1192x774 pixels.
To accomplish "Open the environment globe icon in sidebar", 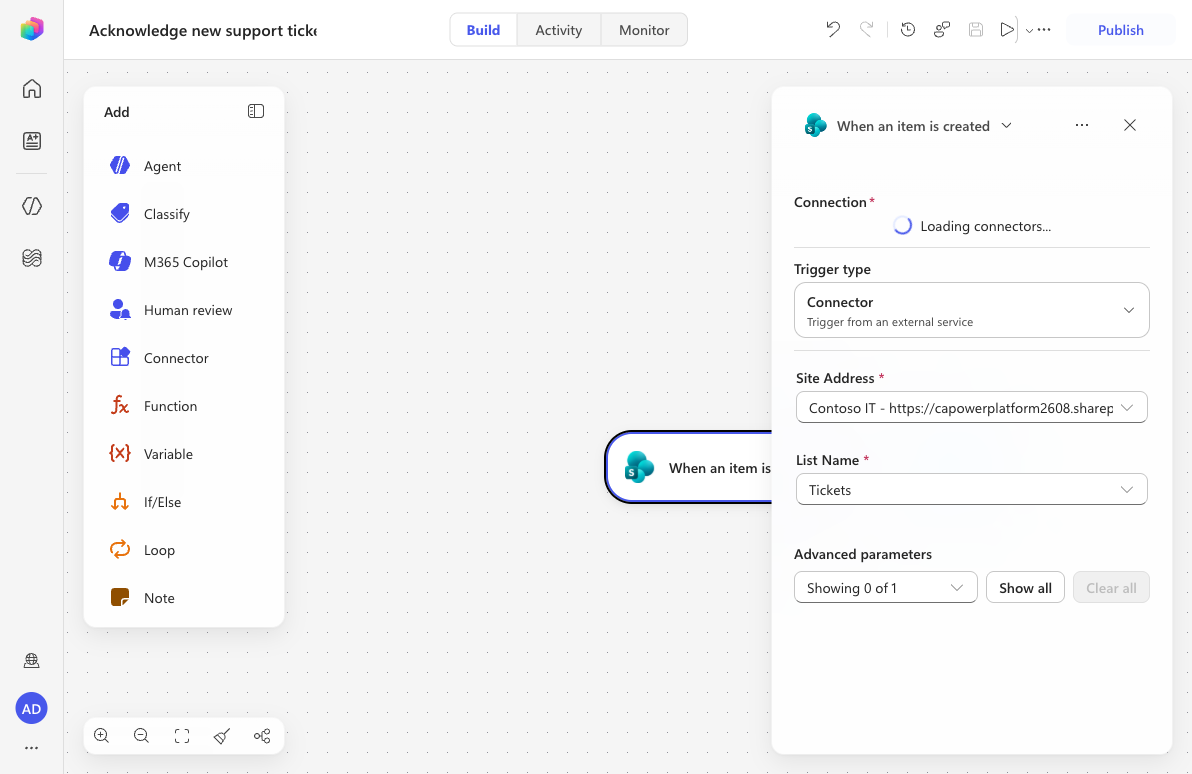I will click(x=32, y=660).
